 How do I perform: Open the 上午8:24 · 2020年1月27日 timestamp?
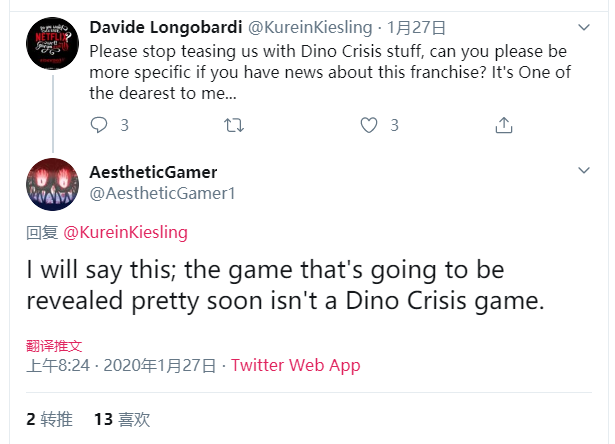click(121, 365)
